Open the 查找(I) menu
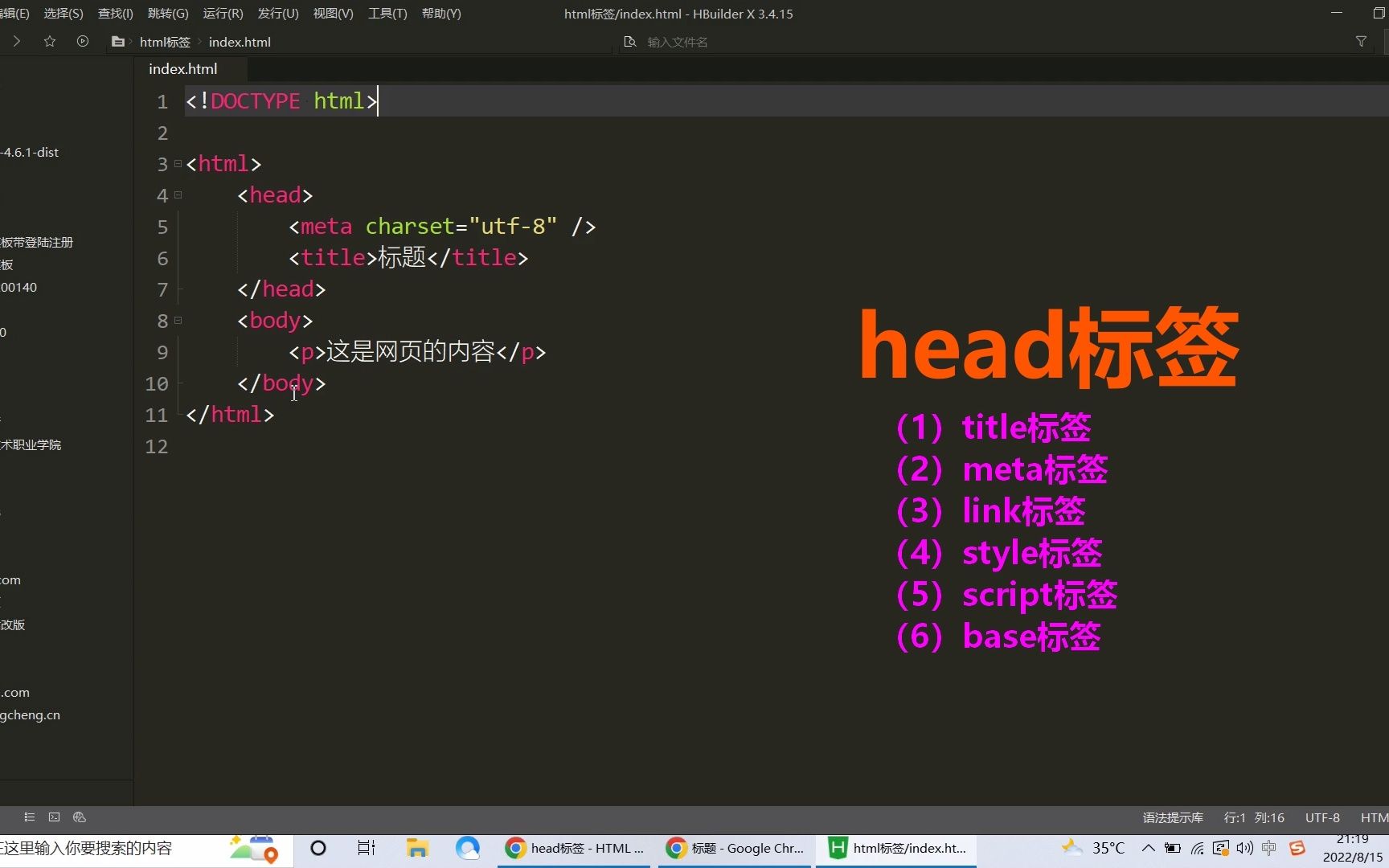This screenshot has height=868, width=1389. pyautogui.click(x=115, y=14)
